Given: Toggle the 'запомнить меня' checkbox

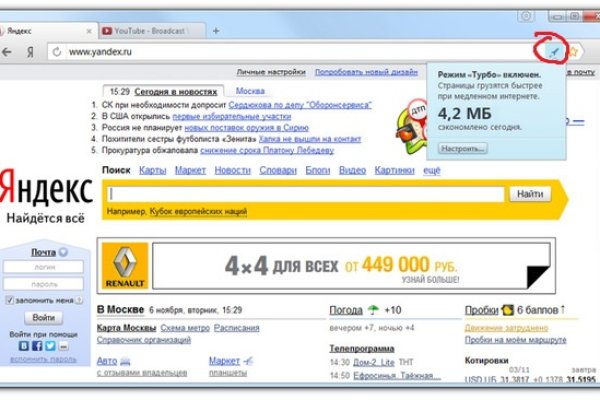Looking at the screenshot, I should click(x=9, y=299).
